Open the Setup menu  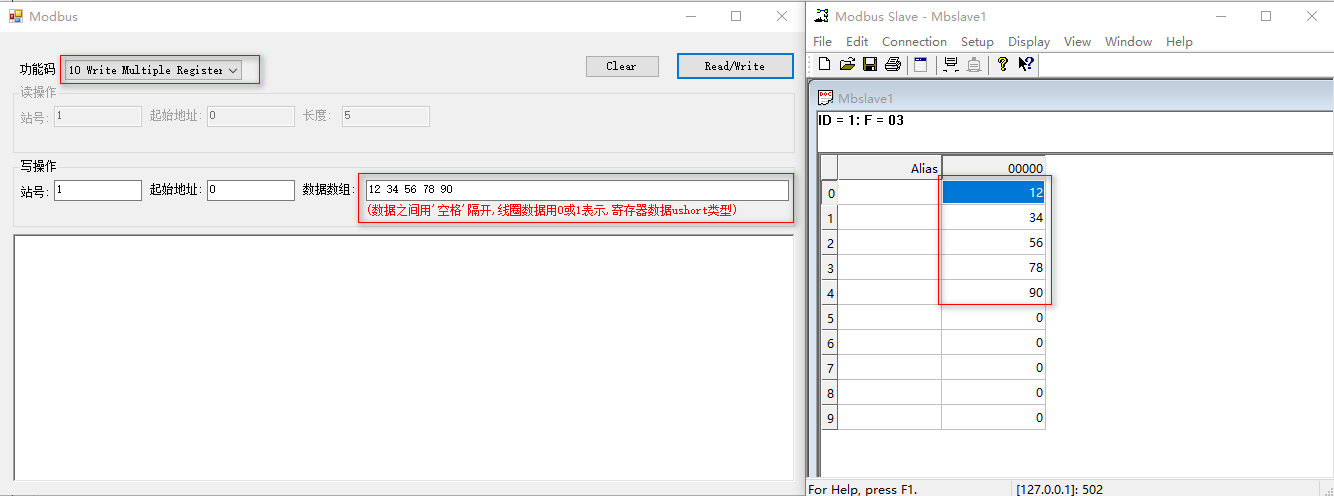click(977, 42)
